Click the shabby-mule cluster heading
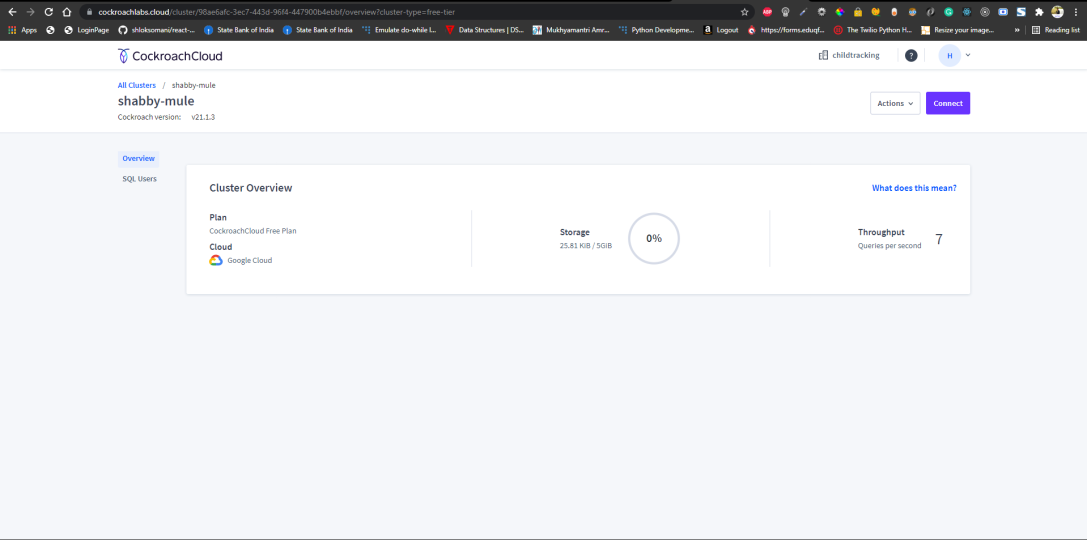The width and height of the screenshot is (1087, 540). pyautogui.click(x=156, y=101)
